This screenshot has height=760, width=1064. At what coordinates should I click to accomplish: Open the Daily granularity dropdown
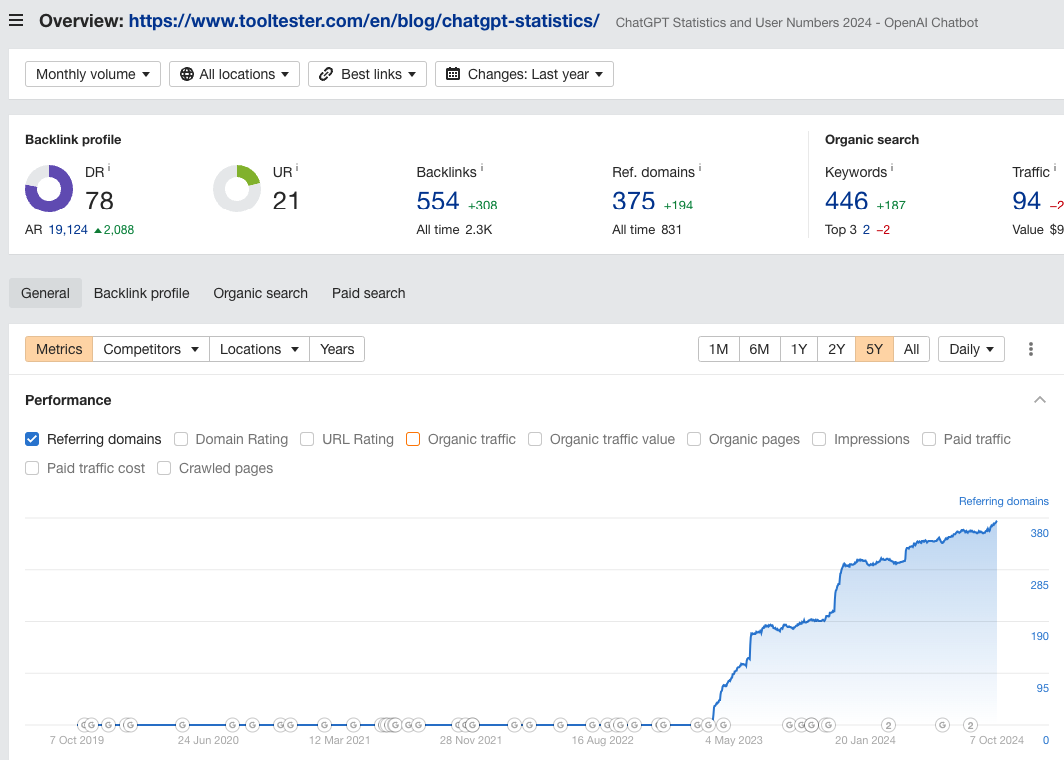tap(969, 349)
